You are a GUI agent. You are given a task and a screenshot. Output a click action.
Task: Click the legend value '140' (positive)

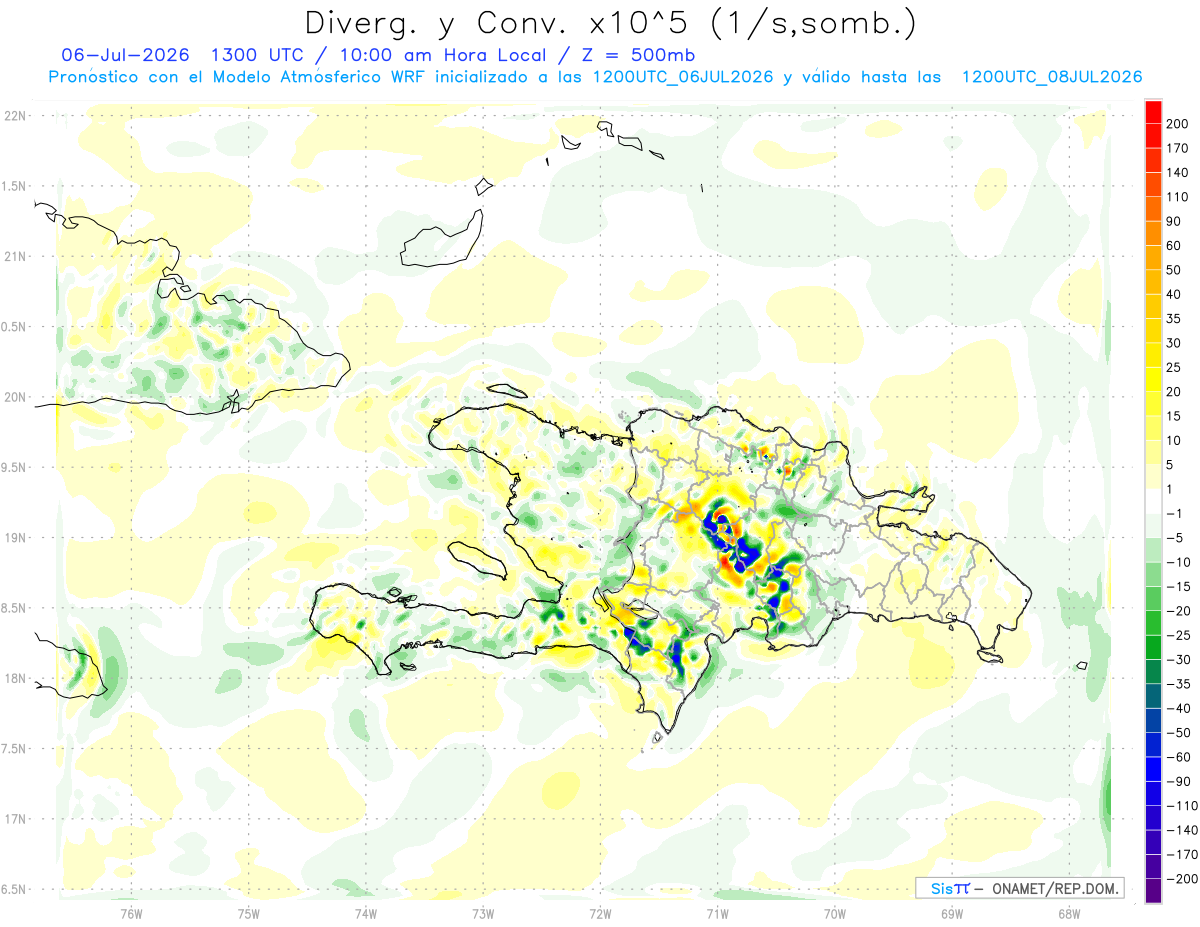pos(1177,172)
